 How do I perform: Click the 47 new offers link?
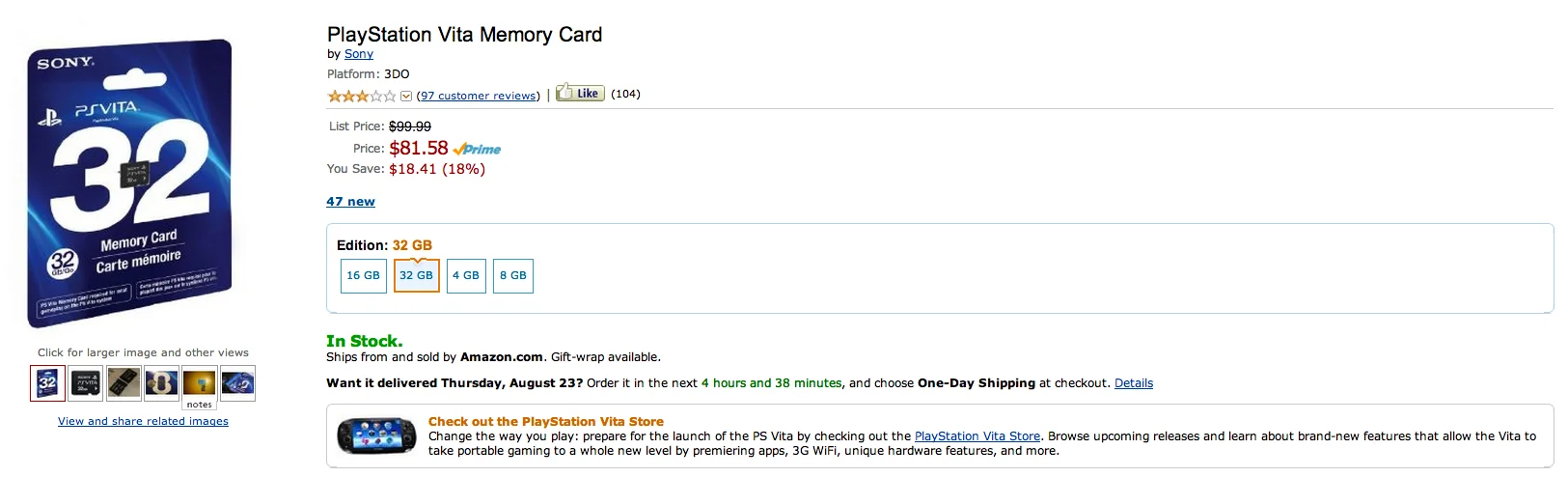pos(350,202)
